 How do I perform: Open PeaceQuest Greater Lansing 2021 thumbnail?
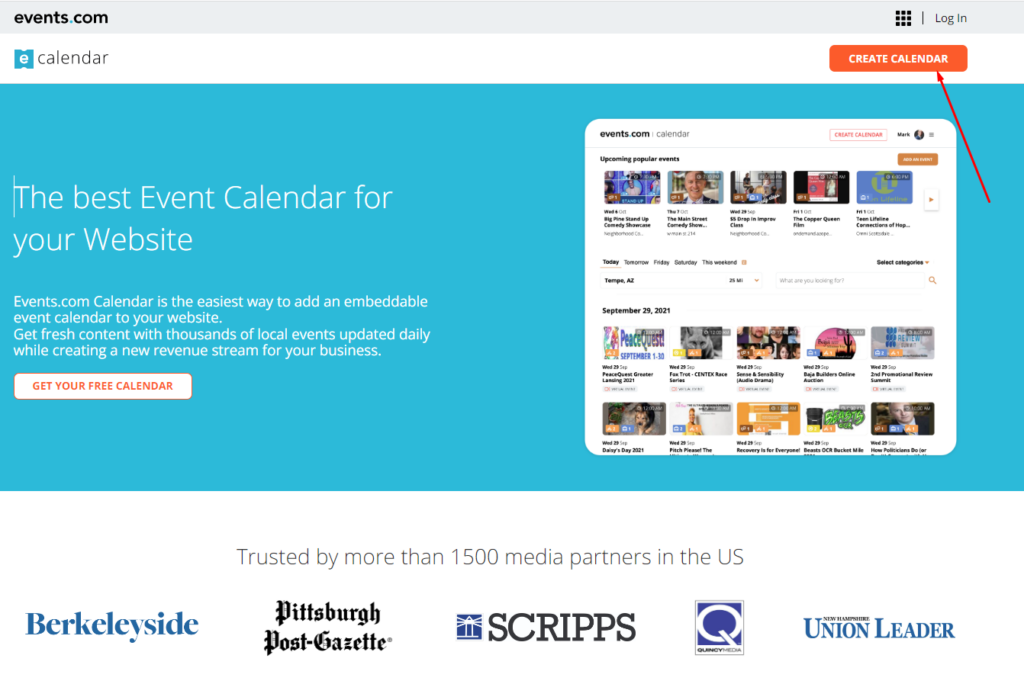633,343
